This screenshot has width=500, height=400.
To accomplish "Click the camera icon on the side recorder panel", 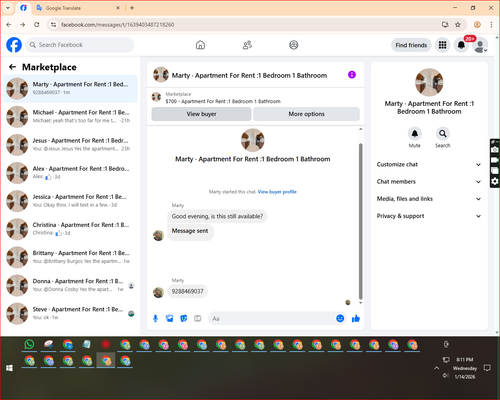I will (x=495, y=150).
